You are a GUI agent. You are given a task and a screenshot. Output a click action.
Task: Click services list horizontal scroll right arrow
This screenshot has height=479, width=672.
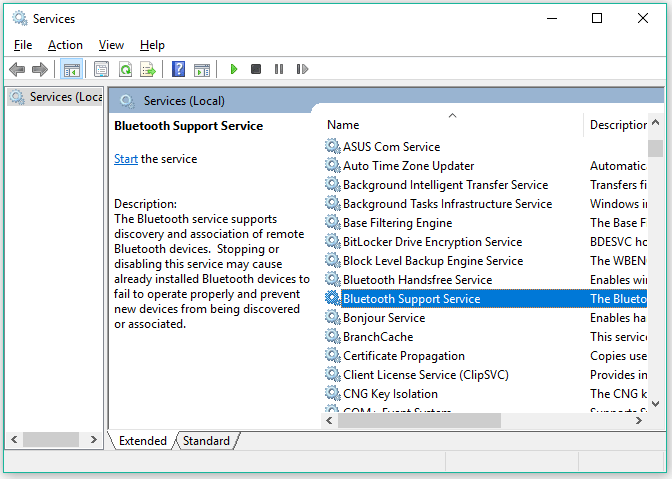pos(639,421)
